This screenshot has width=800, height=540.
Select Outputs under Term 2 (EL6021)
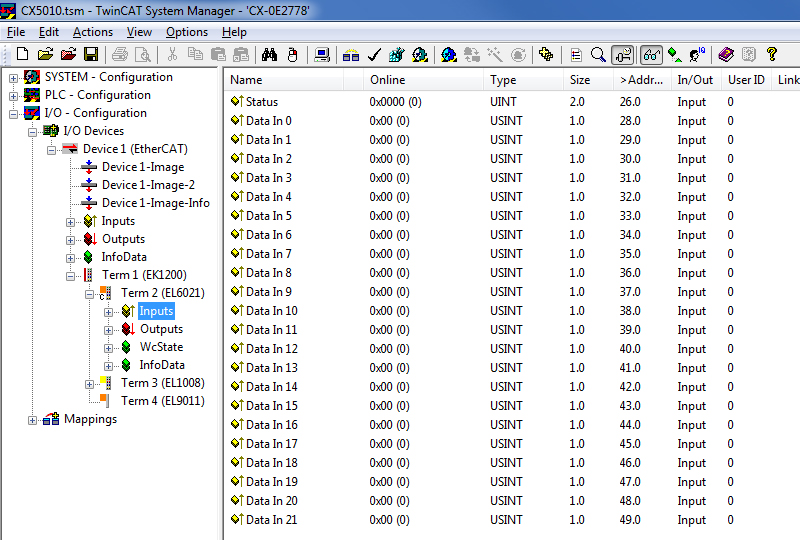(161, 329)
